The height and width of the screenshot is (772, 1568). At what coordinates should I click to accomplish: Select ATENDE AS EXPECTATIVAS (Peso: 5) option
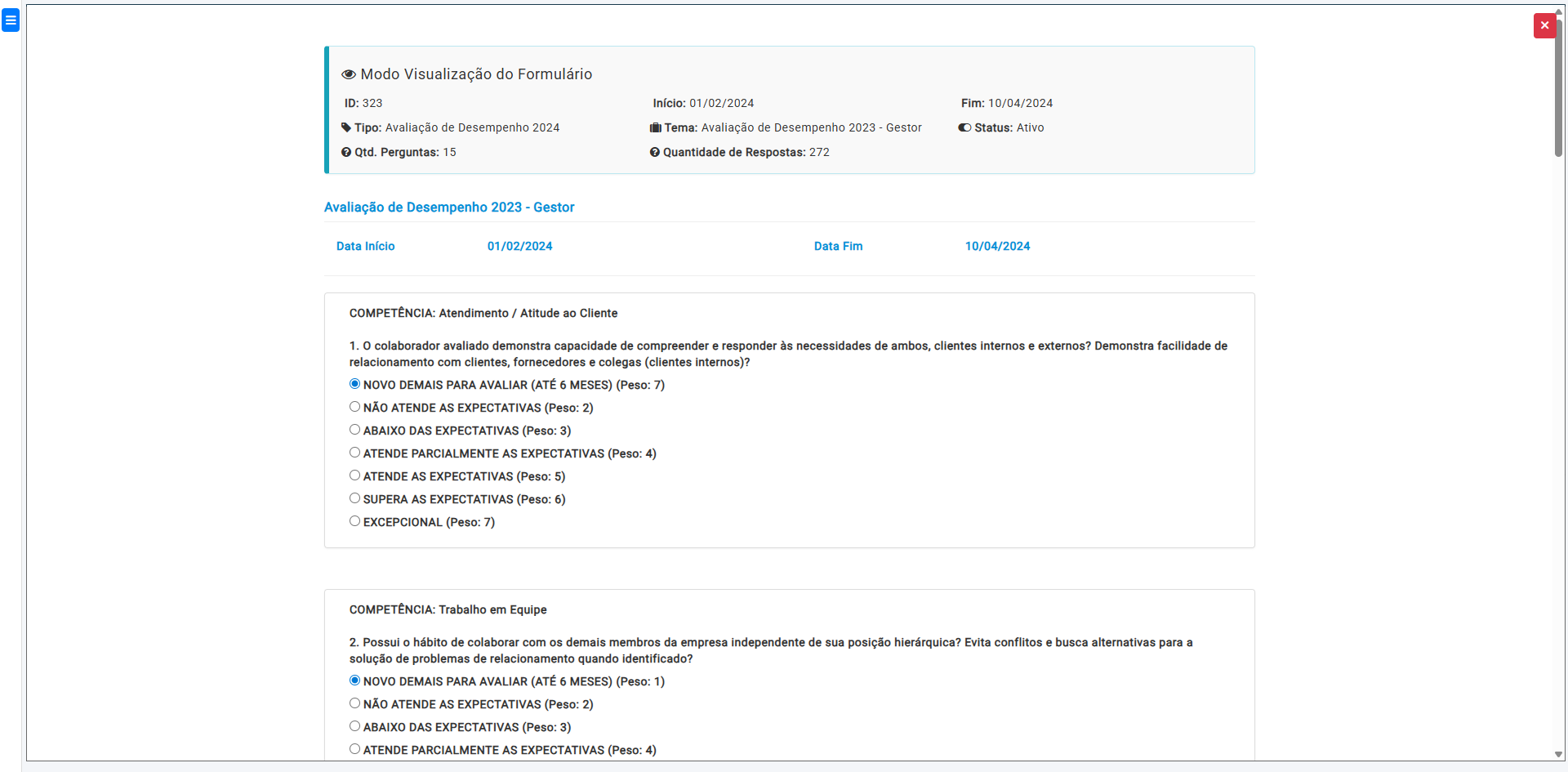355,475
